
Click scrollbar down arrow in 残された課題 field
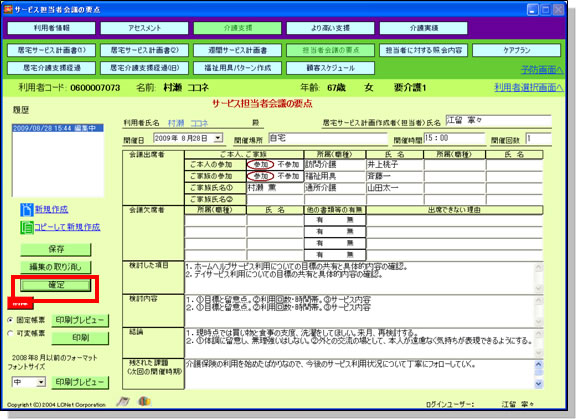tap(539, 384)
